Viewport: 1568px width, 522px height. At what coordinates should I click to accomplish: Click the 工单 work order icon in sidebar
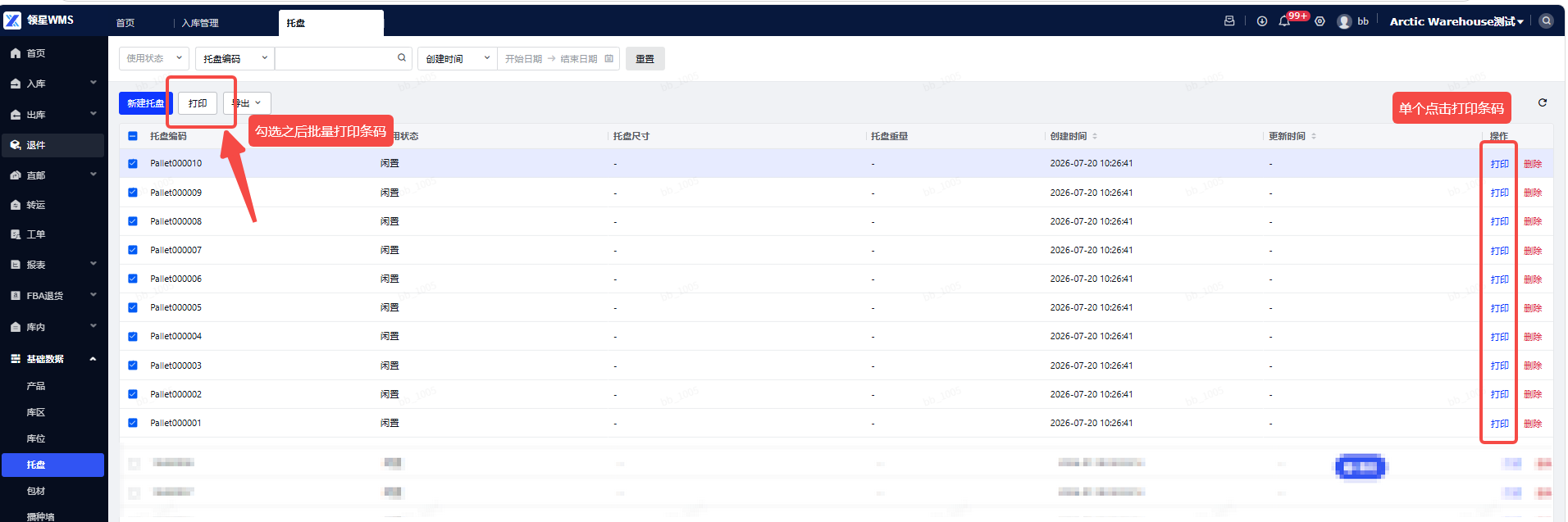16,234
